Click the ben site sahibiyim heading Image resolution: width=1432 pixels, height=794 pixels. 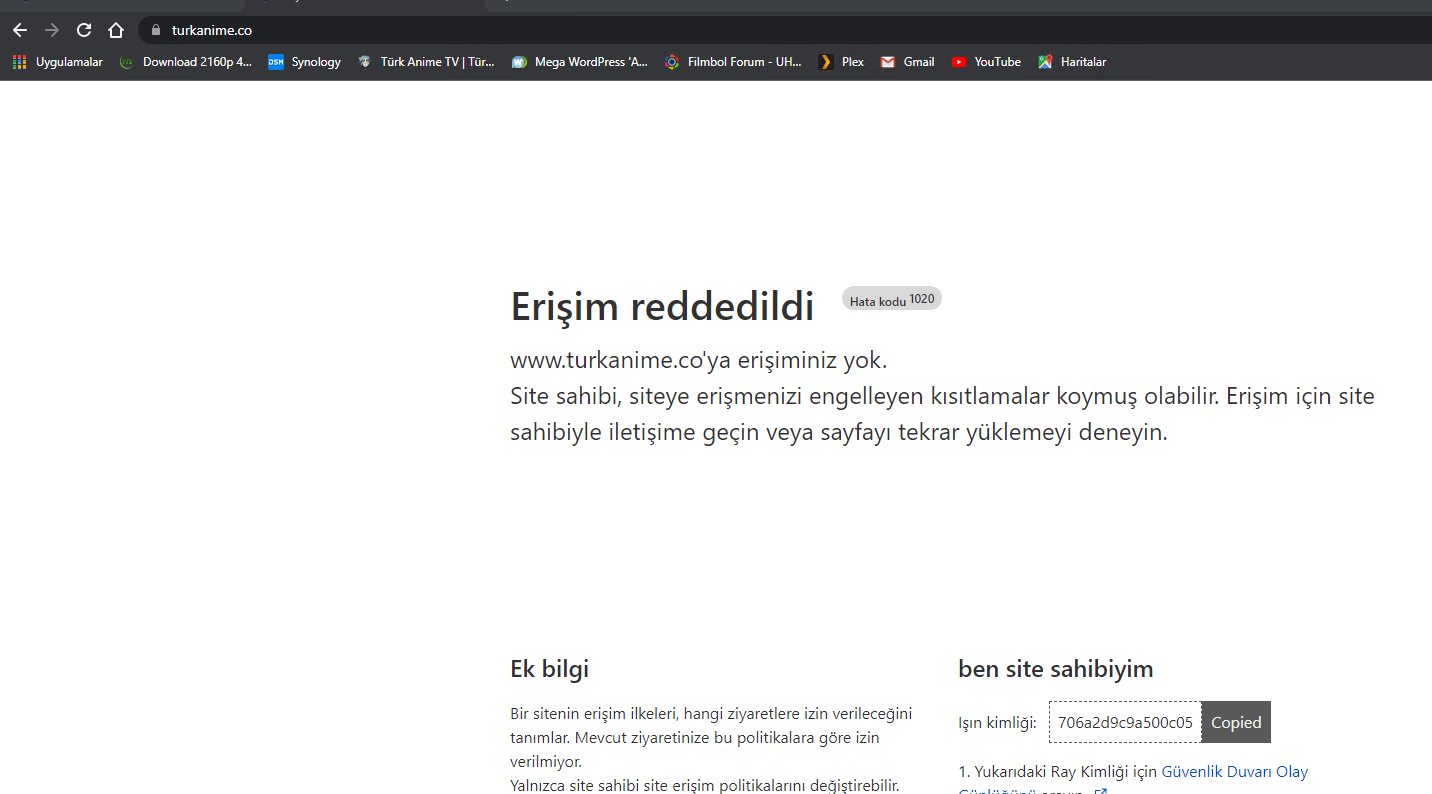click(1055, 669)
